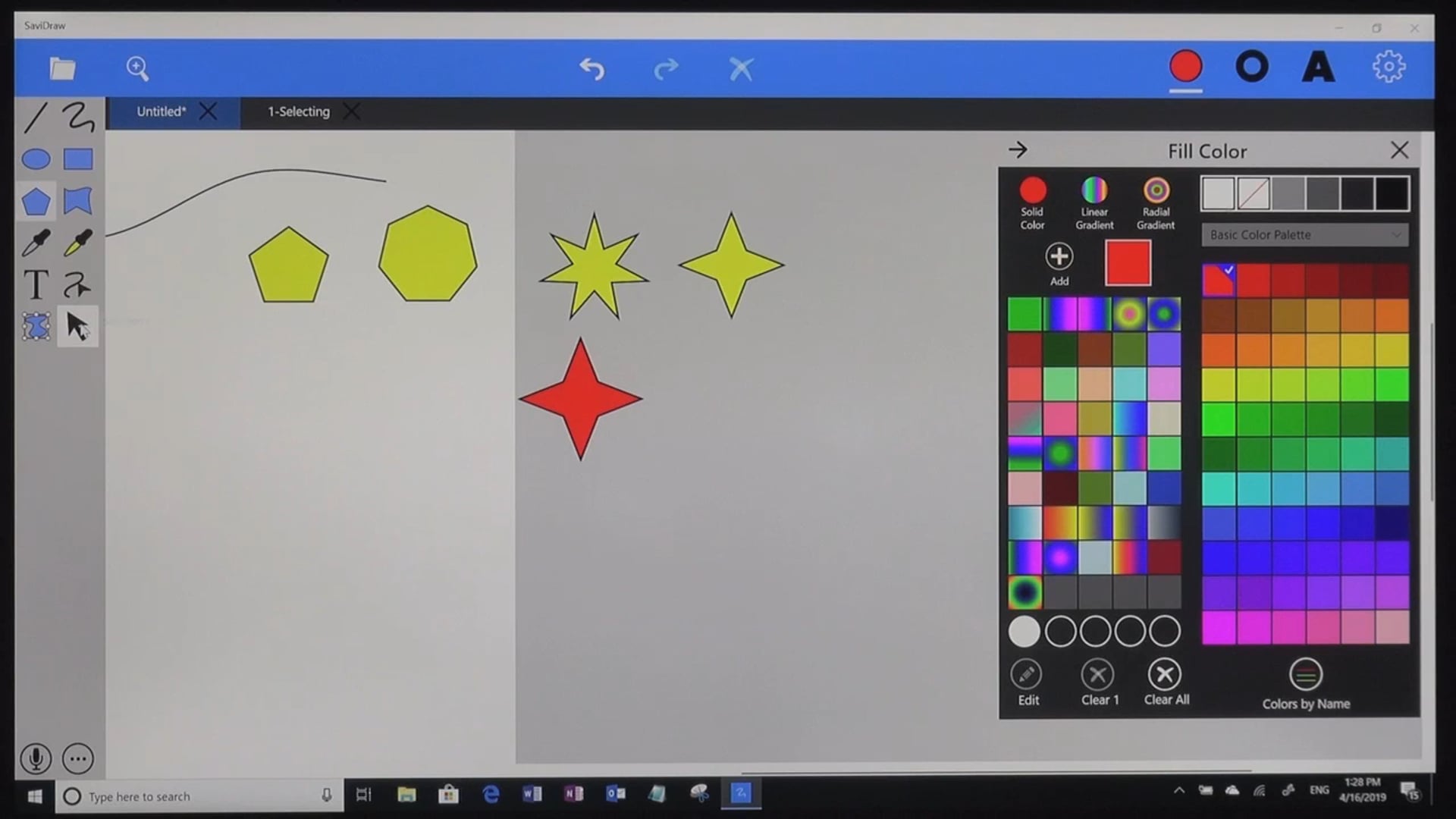Switch to the Untitled* tab
The image size is (1456, 819).
(161, 112)
